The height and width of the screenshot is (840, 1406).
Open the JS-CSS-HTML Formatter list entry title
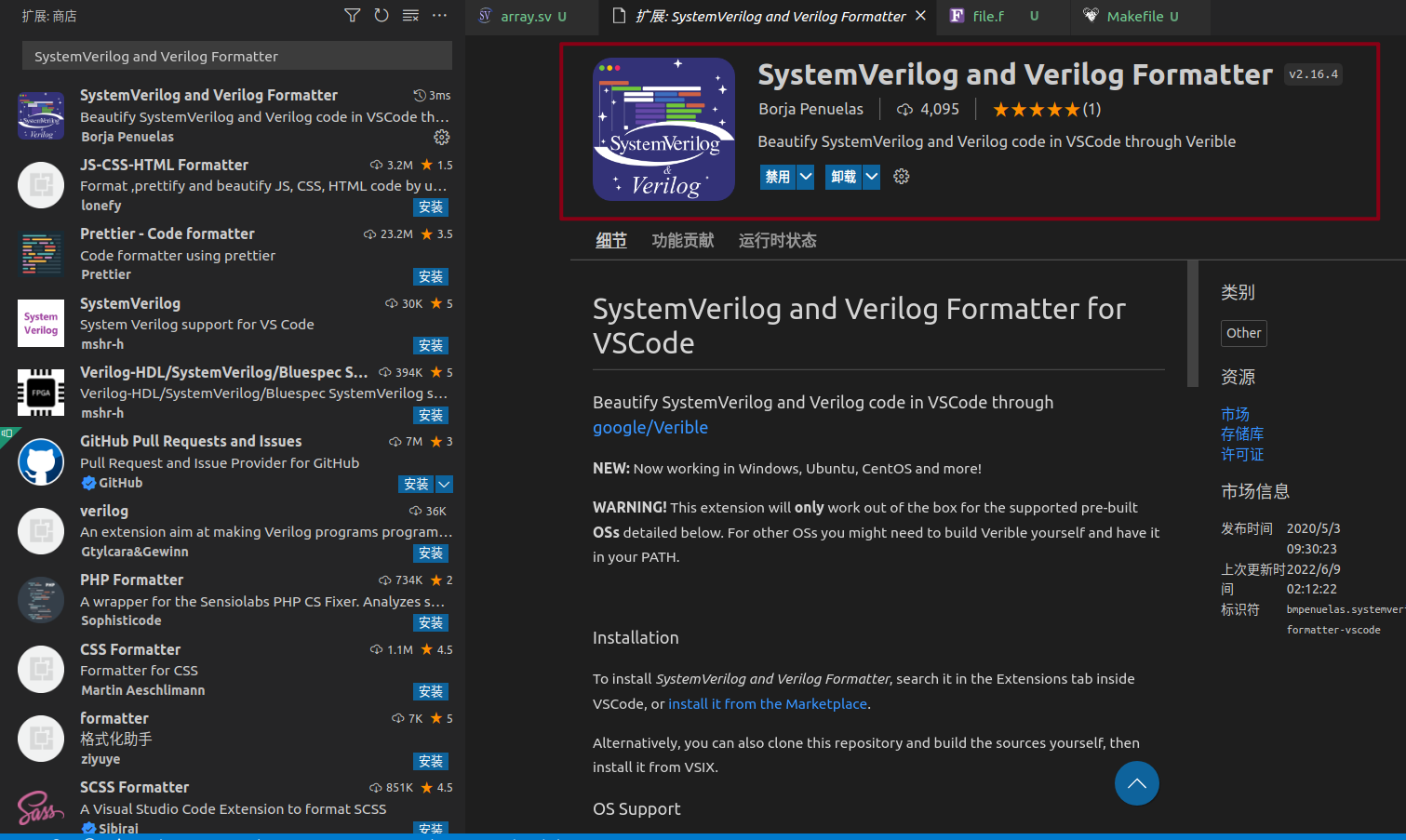pyautogui.click(x=164, y=165)
